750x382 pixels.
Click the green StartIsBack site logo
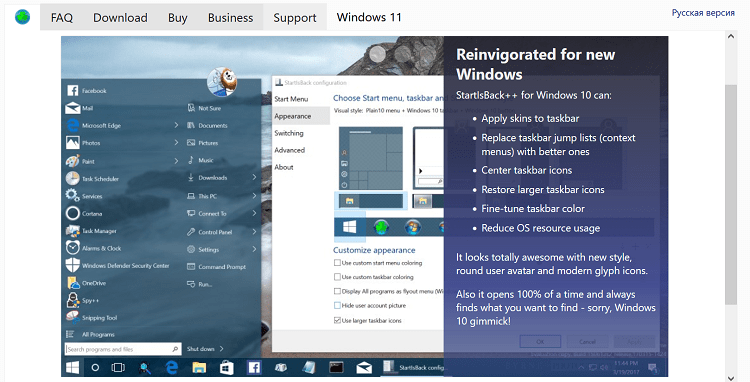tap(22, 17)
